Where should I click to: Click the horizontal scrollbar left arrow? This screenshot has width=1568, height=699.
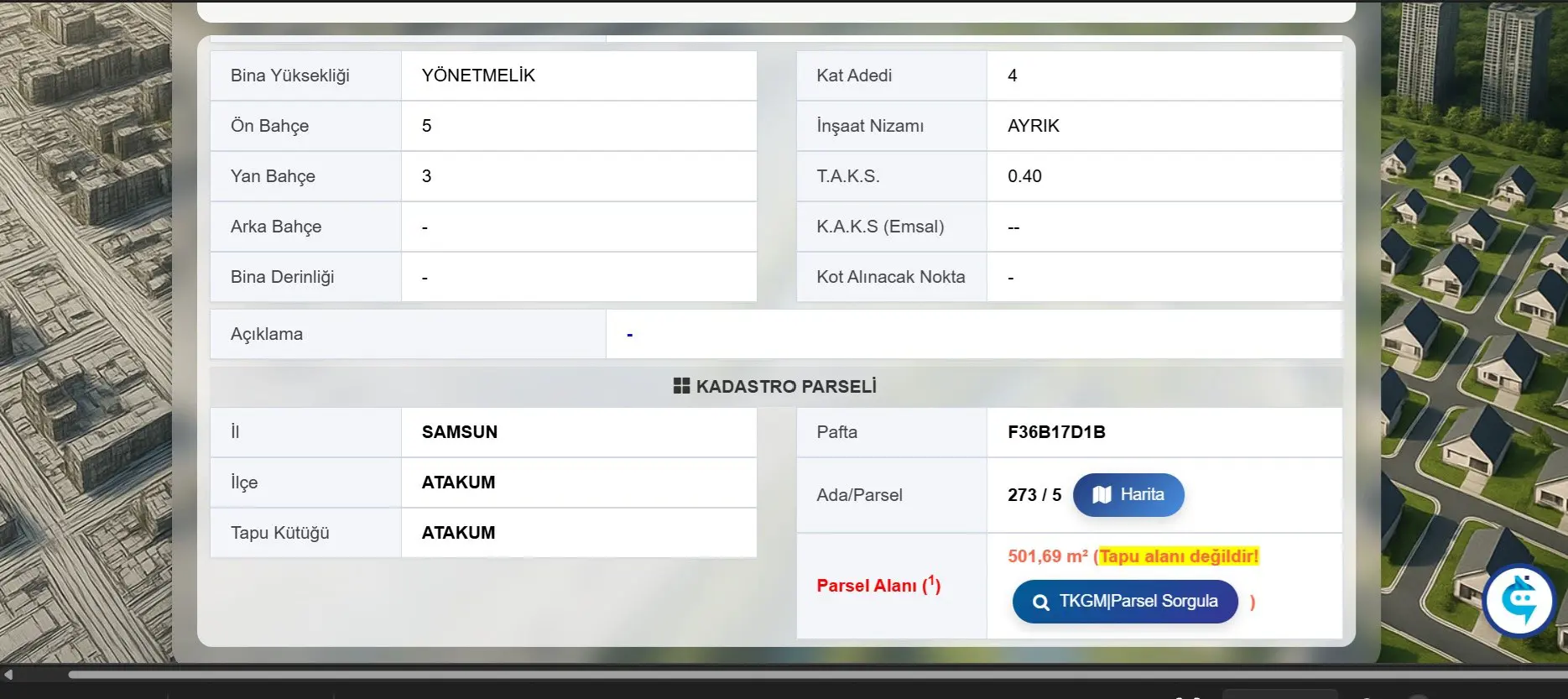pyautogui.click(x=8, y=674)
